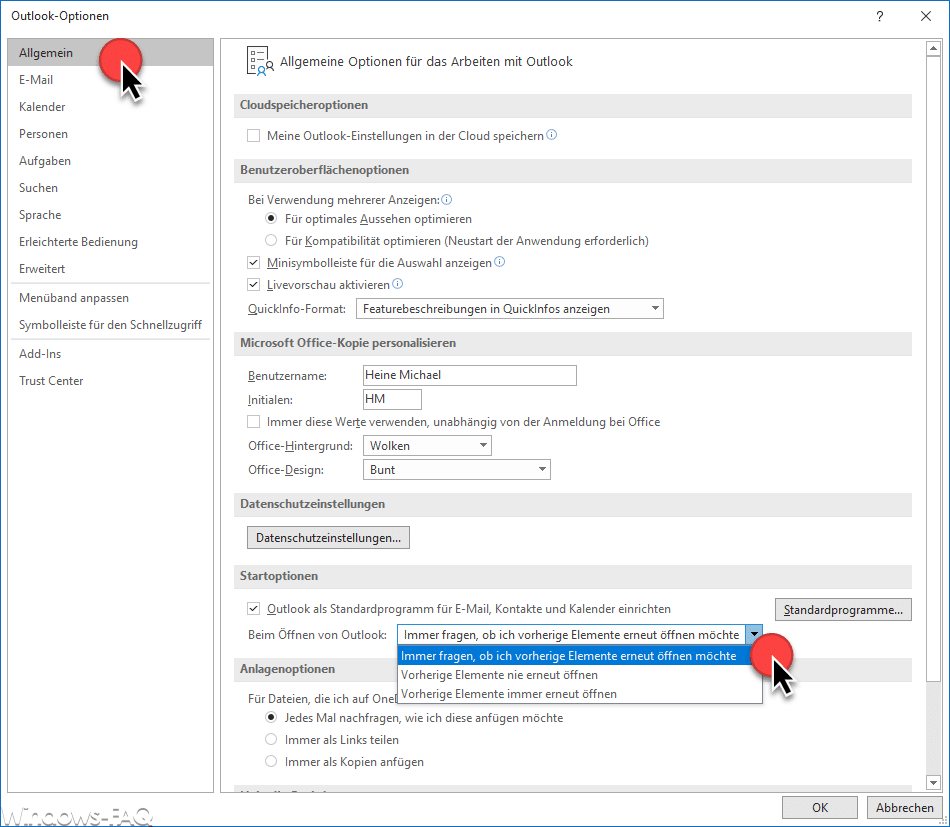Toggle Minisymbolleiste für die Auswahl anzeigen
The image size is (950, 827).
click(x=253, y=263)
